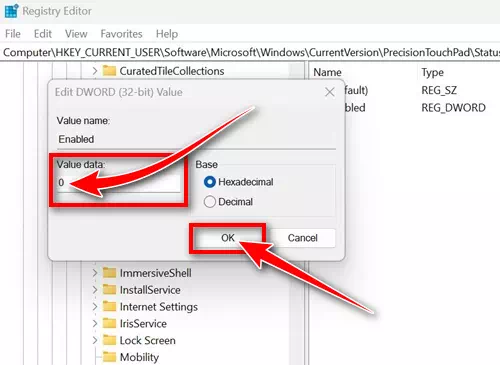Expand the Lock Screen tree node
This screenshot has height=365, width=500.
tap(95, 340)
